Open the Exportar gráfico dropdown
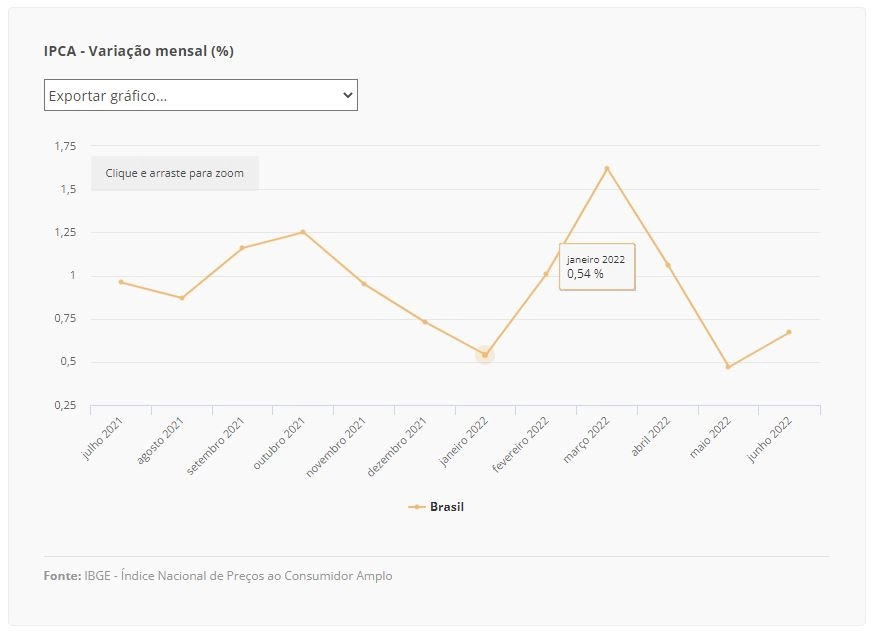 point(201,95)
